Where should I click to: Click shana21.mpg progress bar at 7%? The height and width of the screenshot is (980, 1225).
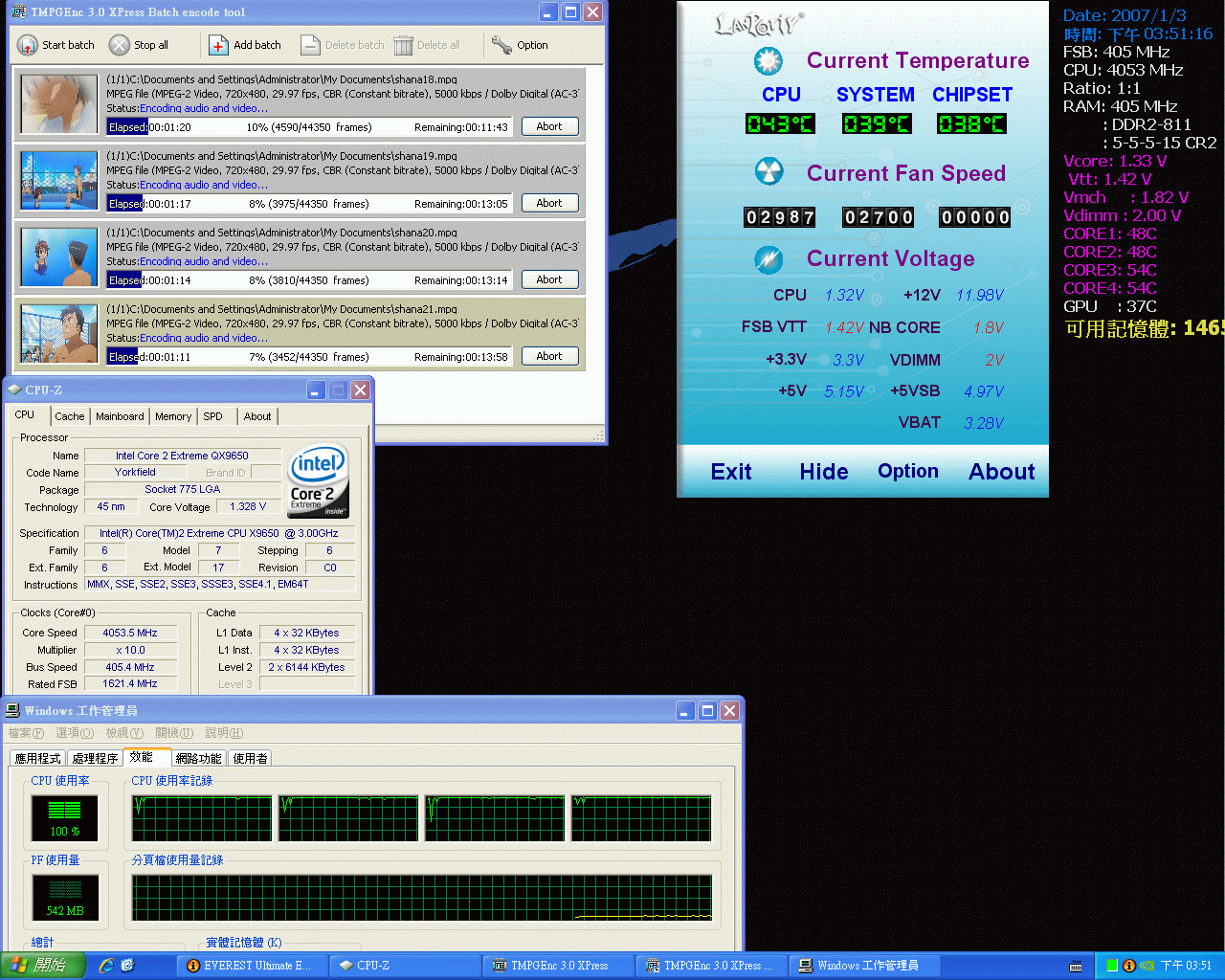pos(309,357)
